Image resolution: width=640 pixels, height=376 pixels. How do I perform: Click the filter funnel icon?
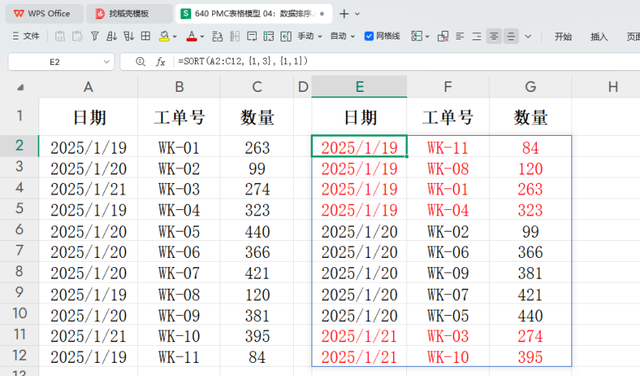[95, 36]
